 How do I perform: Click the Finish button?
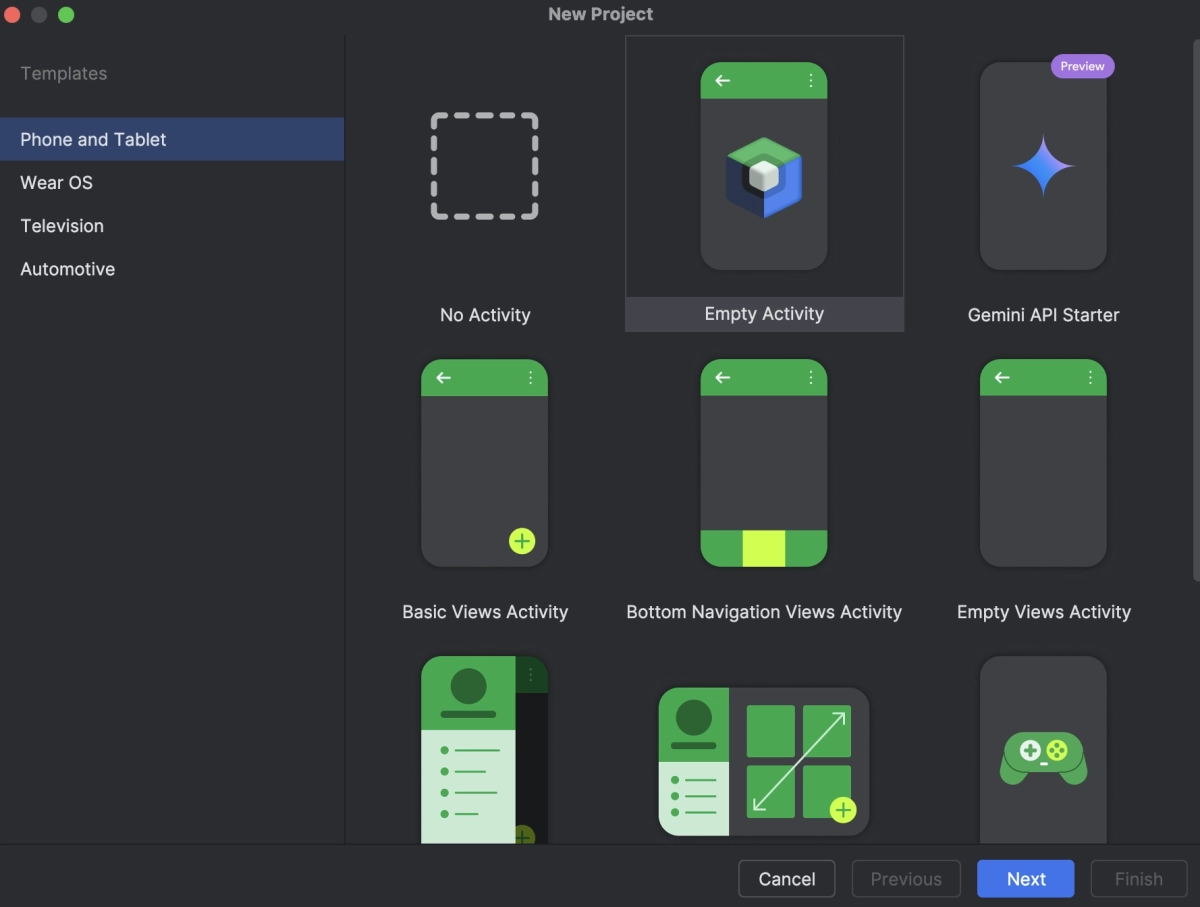[1138, 878]
